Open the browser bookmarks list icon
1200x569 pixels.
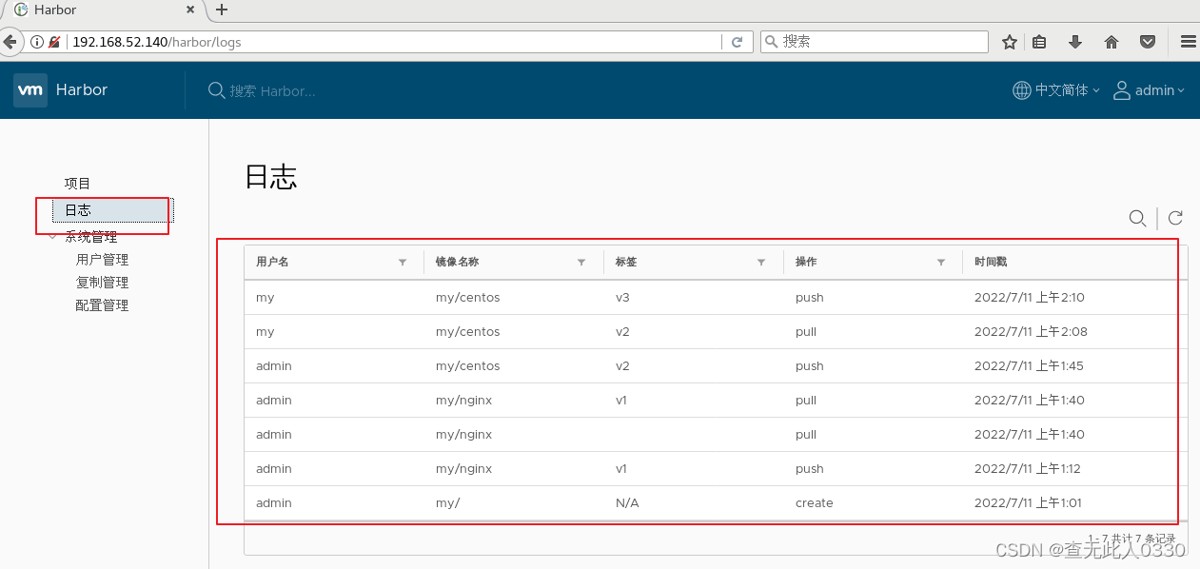[1040, 42]
